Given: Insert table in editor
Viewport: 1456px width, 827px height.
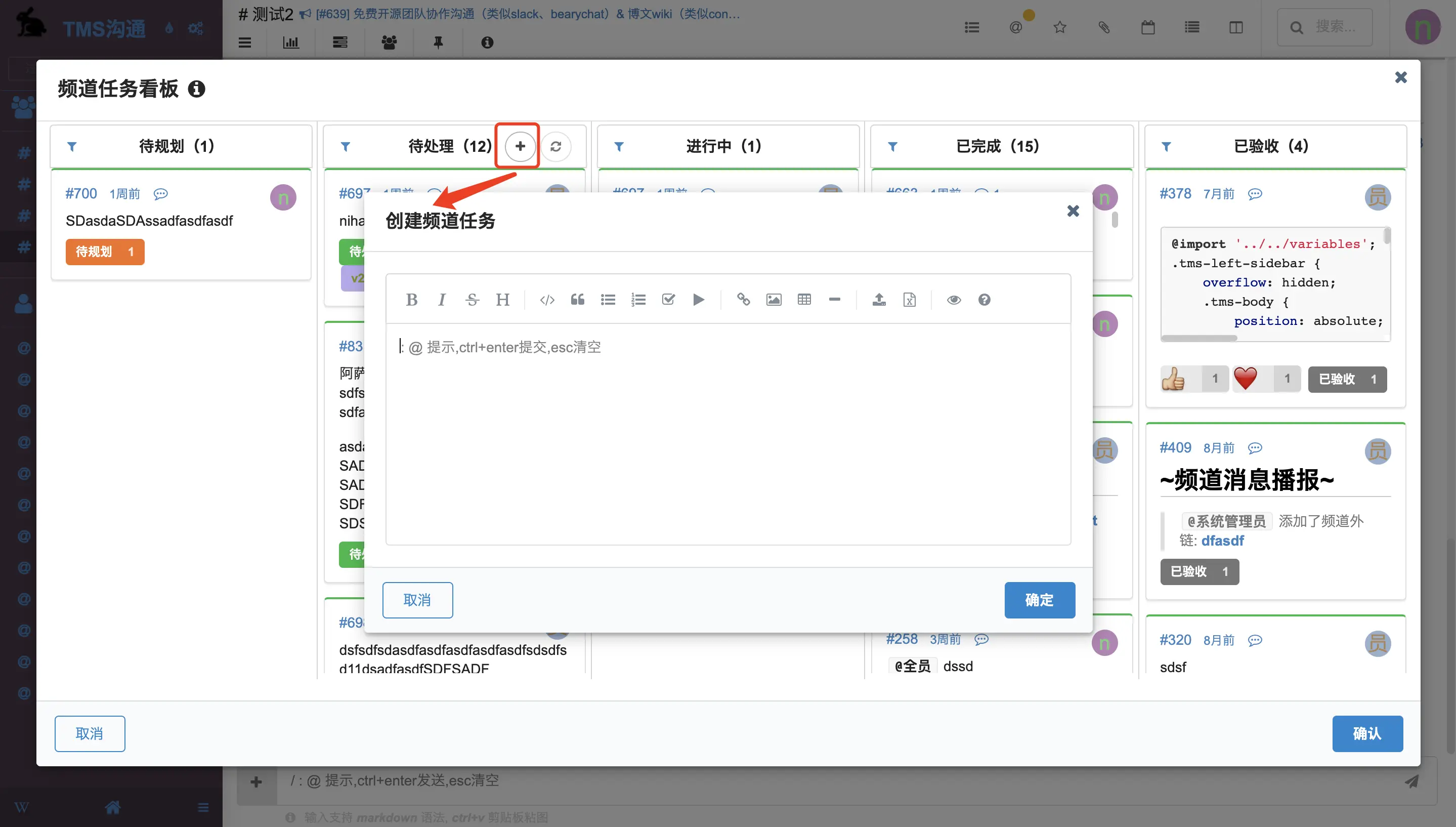Looking at the screenshot, I should 804,299.
